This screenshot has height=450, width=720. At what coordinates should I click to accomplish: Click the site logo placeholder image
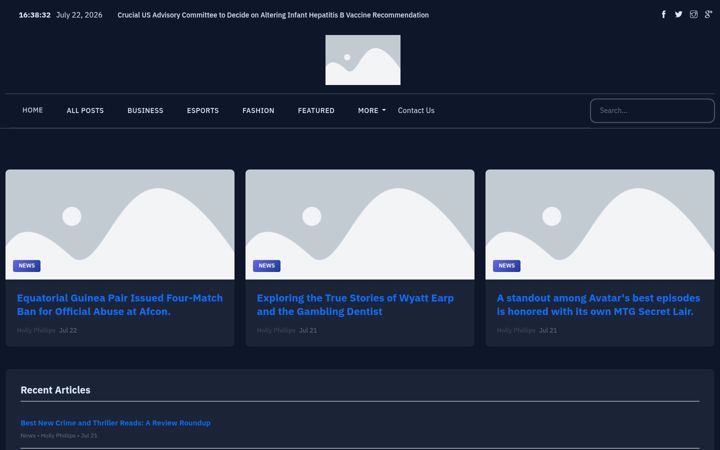coord(363,60)
